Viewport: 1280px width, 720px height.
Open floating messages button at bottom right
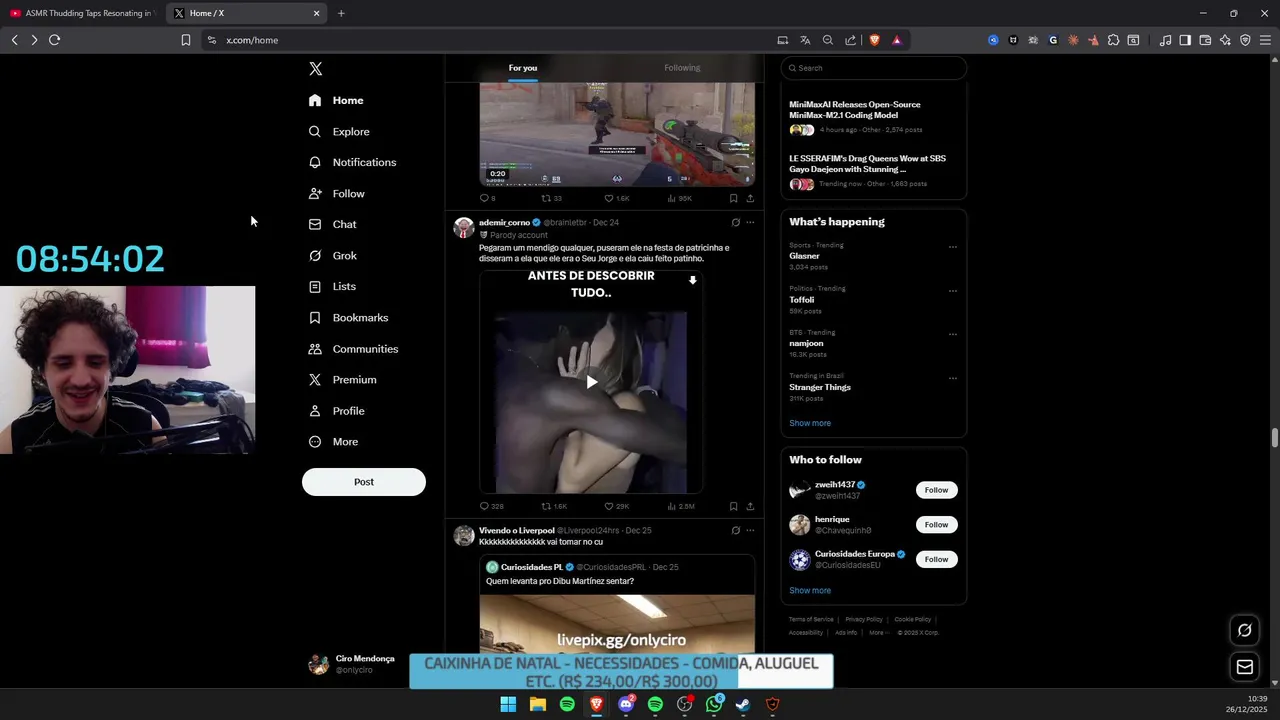pos(1245,667)
